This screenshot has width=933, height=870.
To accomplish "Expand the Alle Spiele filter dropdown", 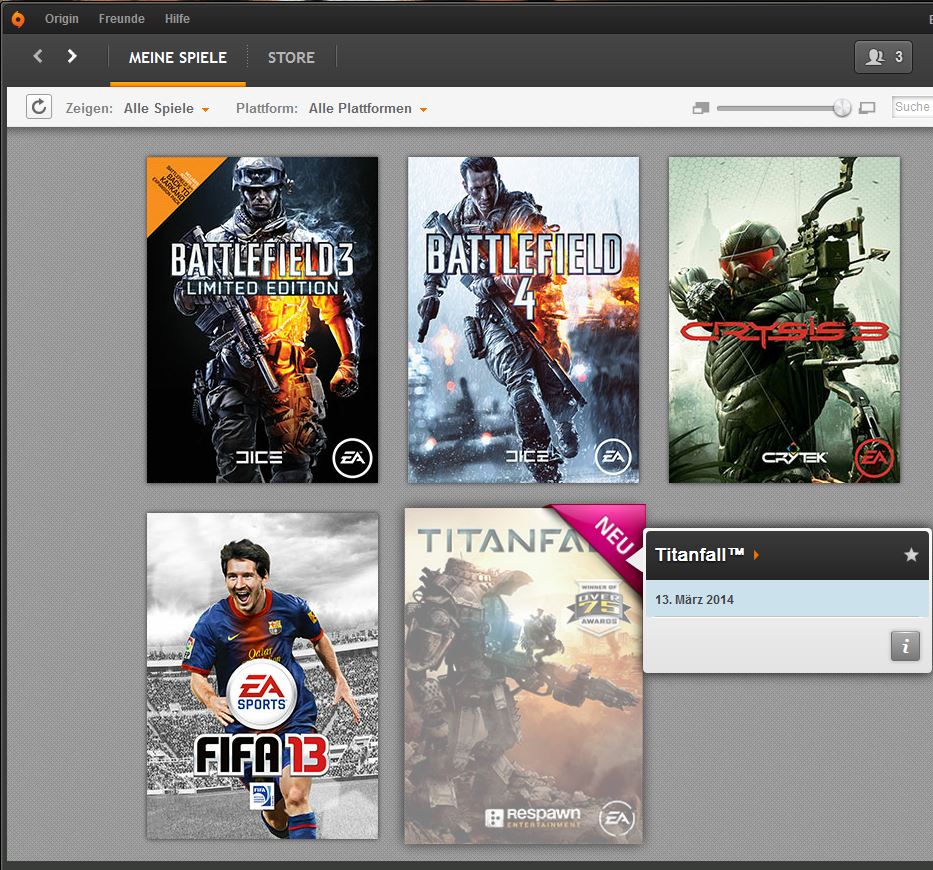I will point(166,108).
